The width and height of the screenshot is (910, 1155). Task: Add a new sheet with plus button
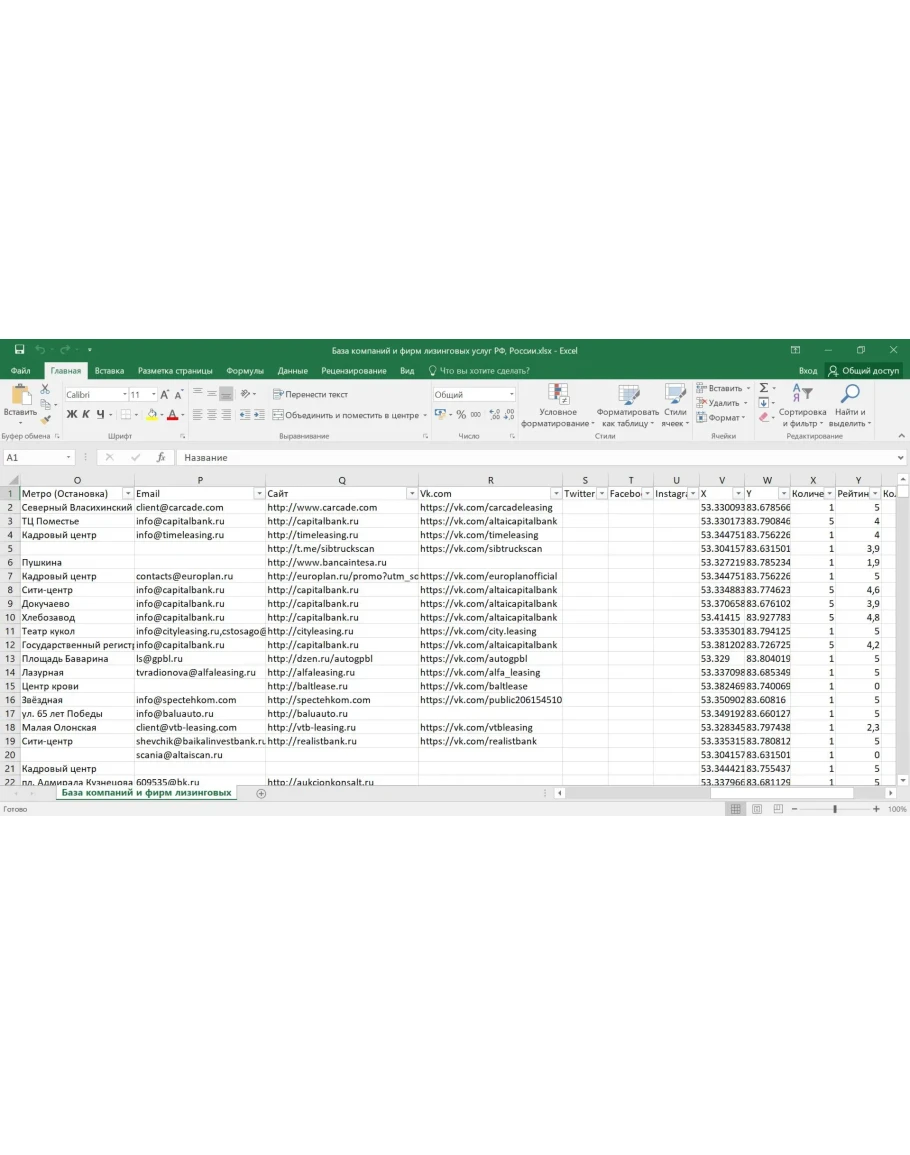(261, 793)
